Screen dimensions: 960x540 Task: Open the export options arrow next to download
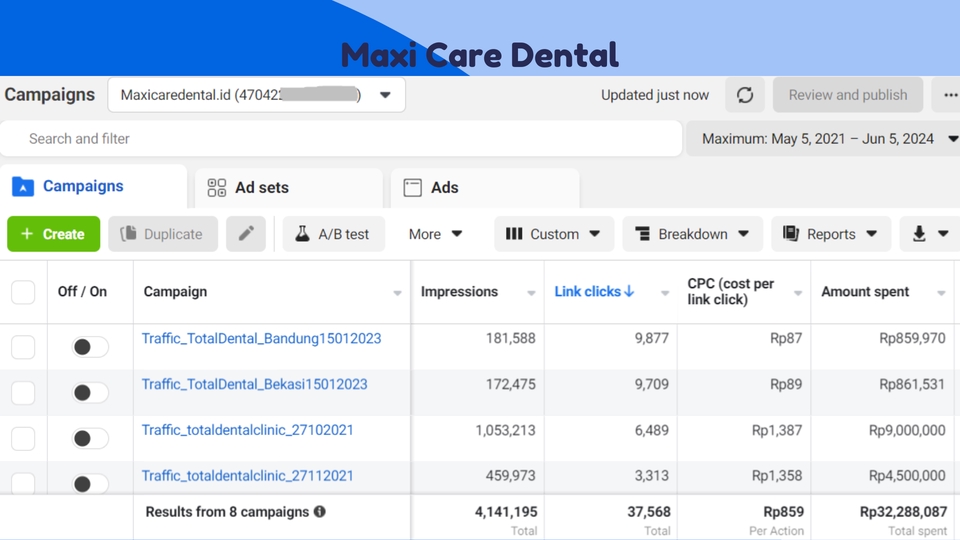point(943,234)
